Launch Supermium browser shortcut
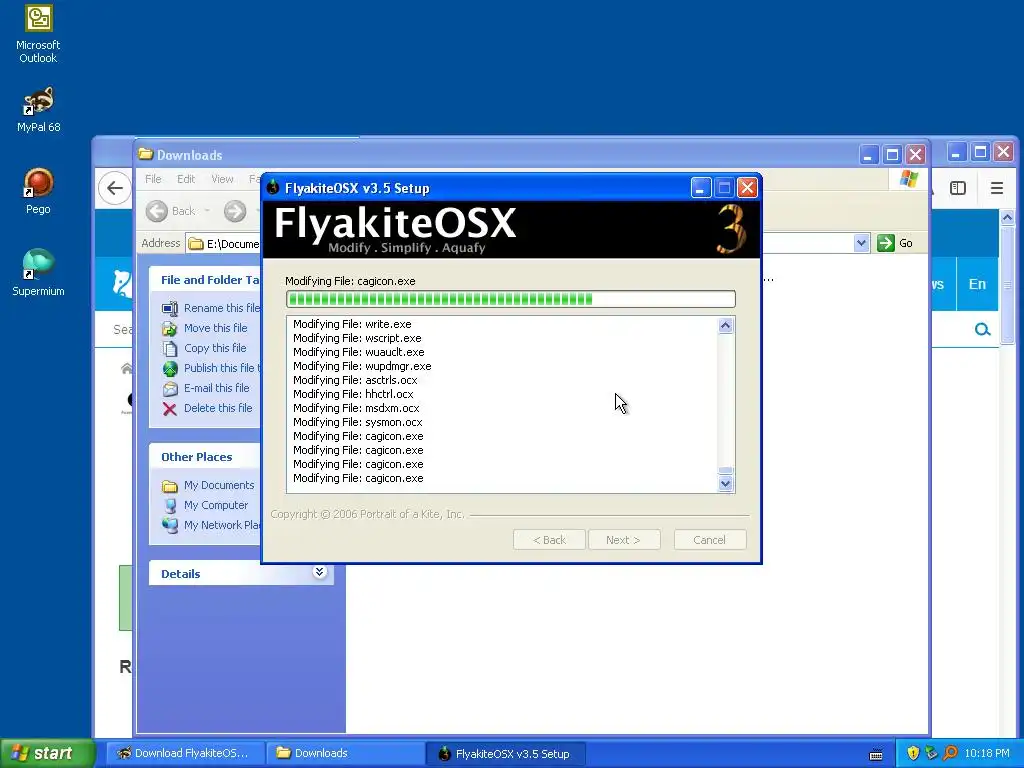Image resolution: width=1024 pixels, height=768 pixels. pyautogui.click(x=38, y=273)
